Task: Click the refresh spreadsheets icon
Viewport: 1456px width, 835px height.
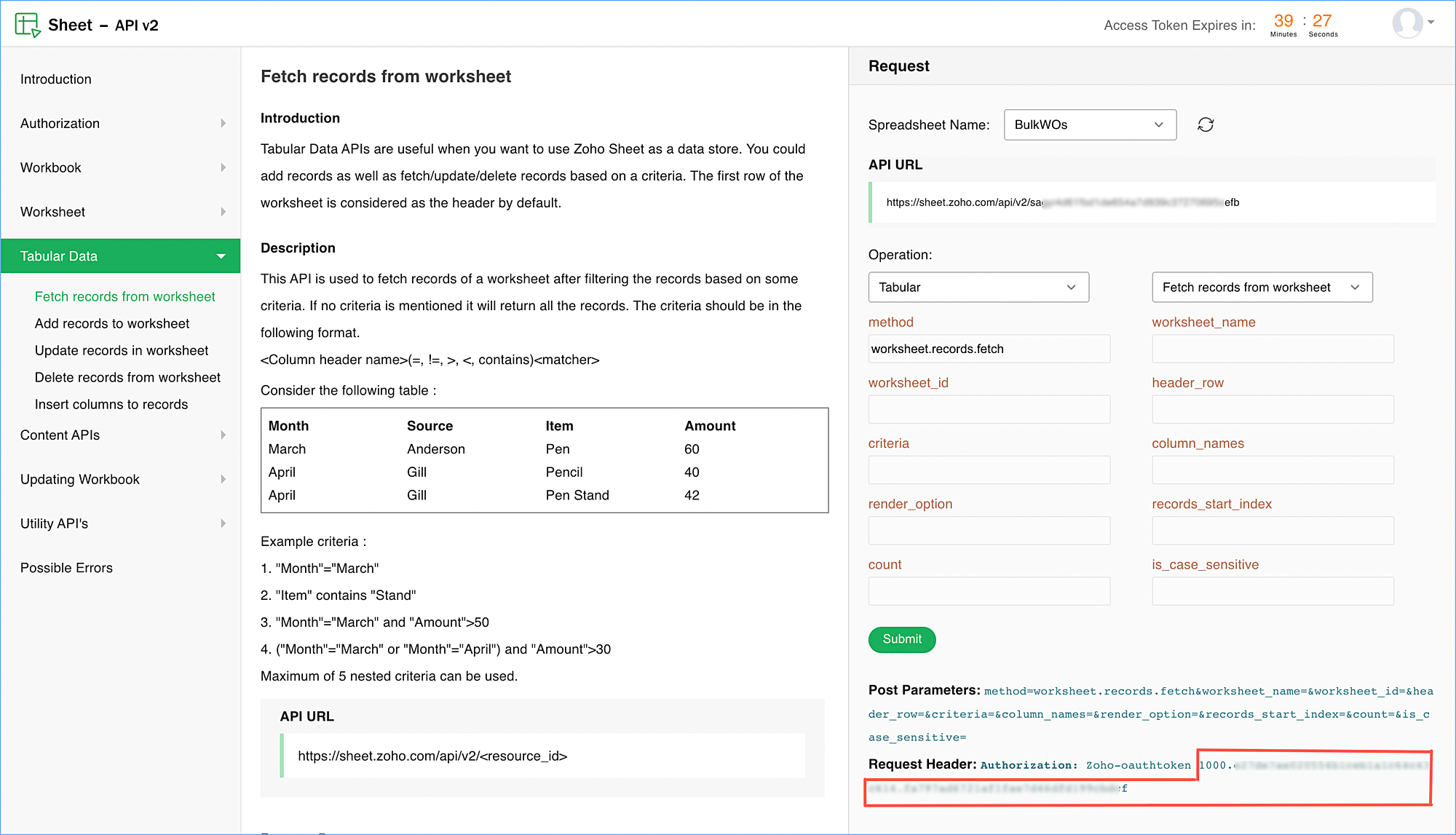Action: pyautogui.click(x=1206, y=124)
